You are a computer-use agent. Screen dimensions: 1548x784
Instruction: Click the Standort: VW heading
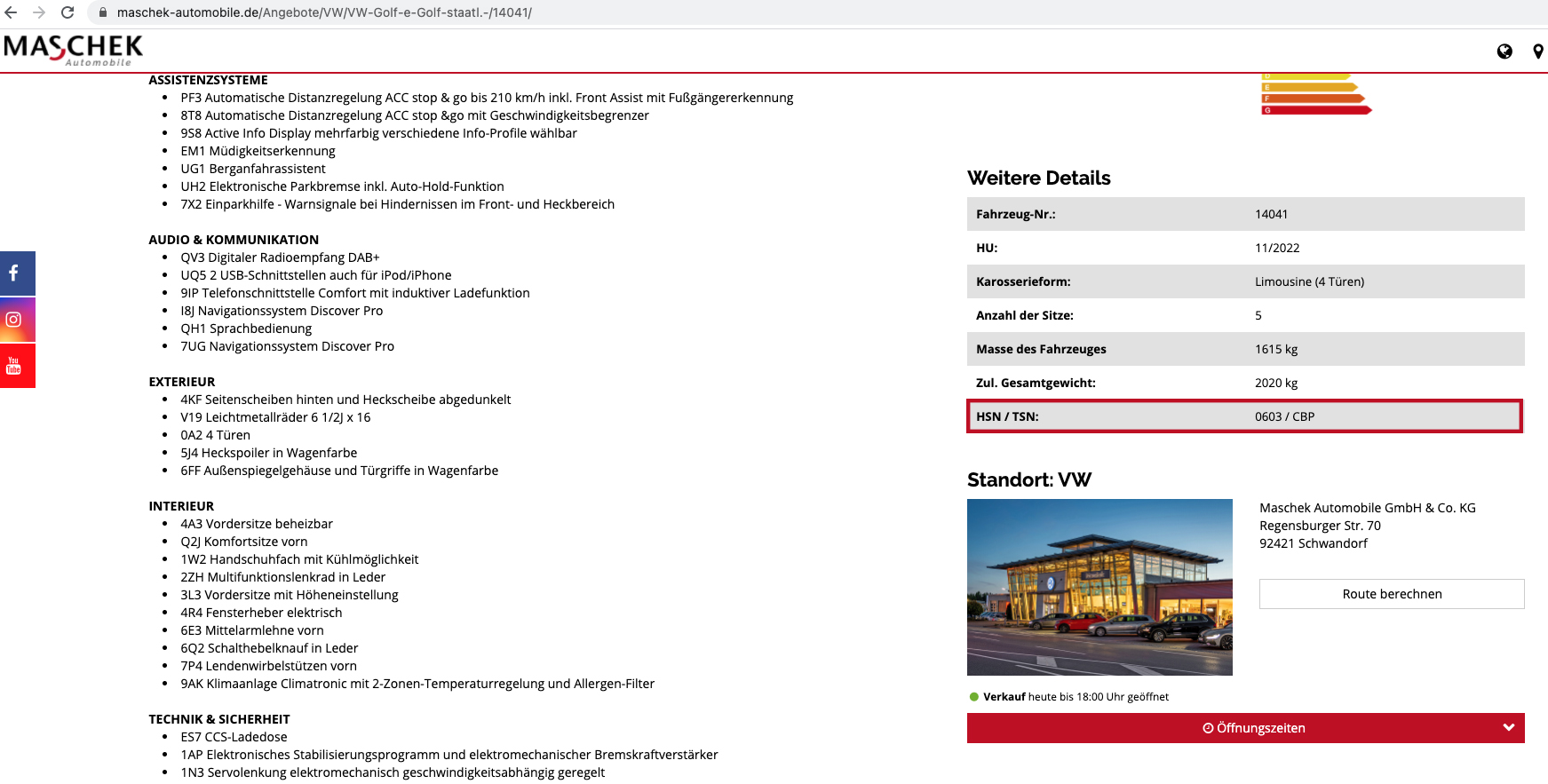click(1029, 479)
